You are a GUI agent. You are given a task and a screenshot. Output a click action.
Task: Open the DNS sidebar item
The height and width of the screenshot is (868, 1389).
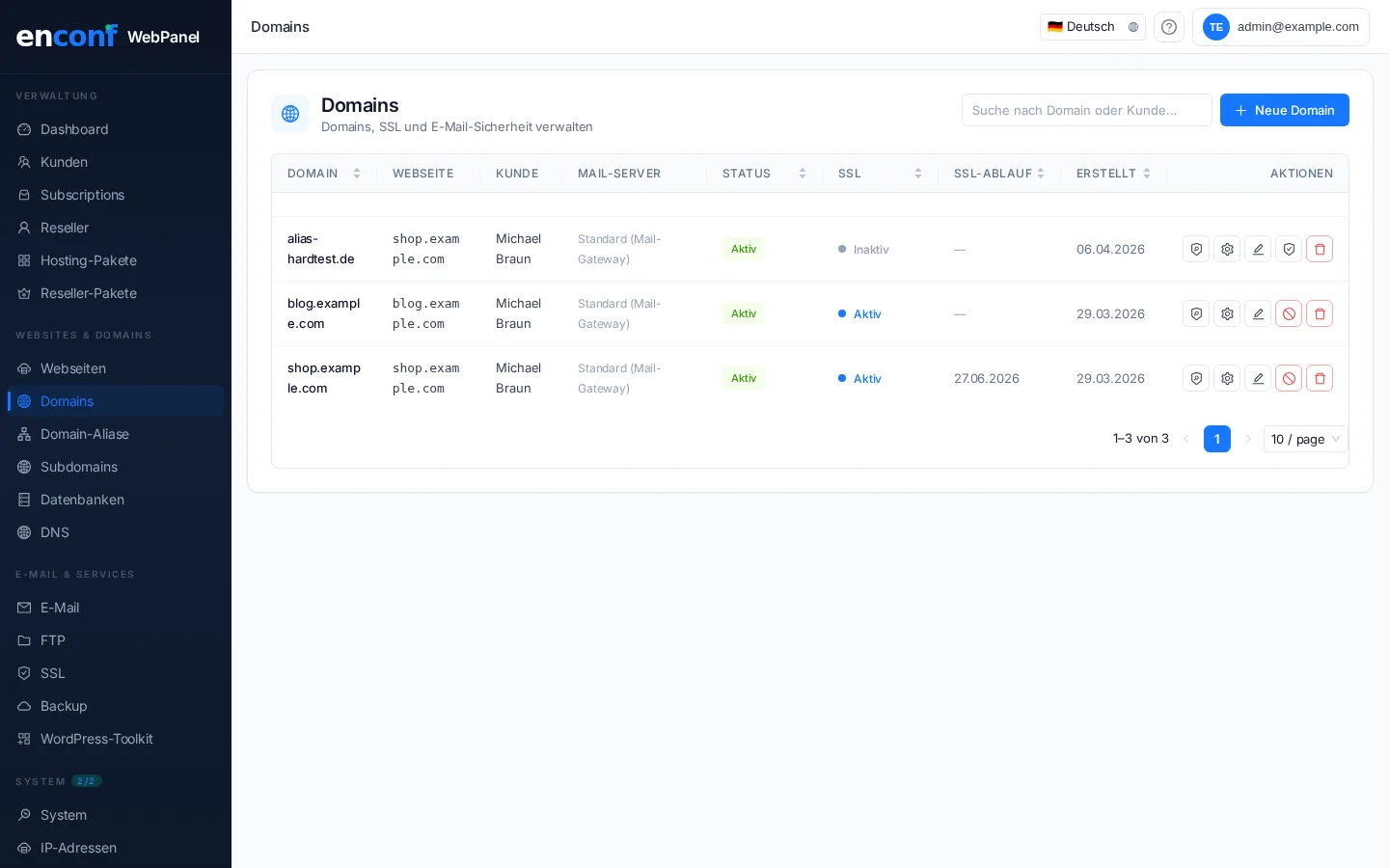click(x=55, y=532)
